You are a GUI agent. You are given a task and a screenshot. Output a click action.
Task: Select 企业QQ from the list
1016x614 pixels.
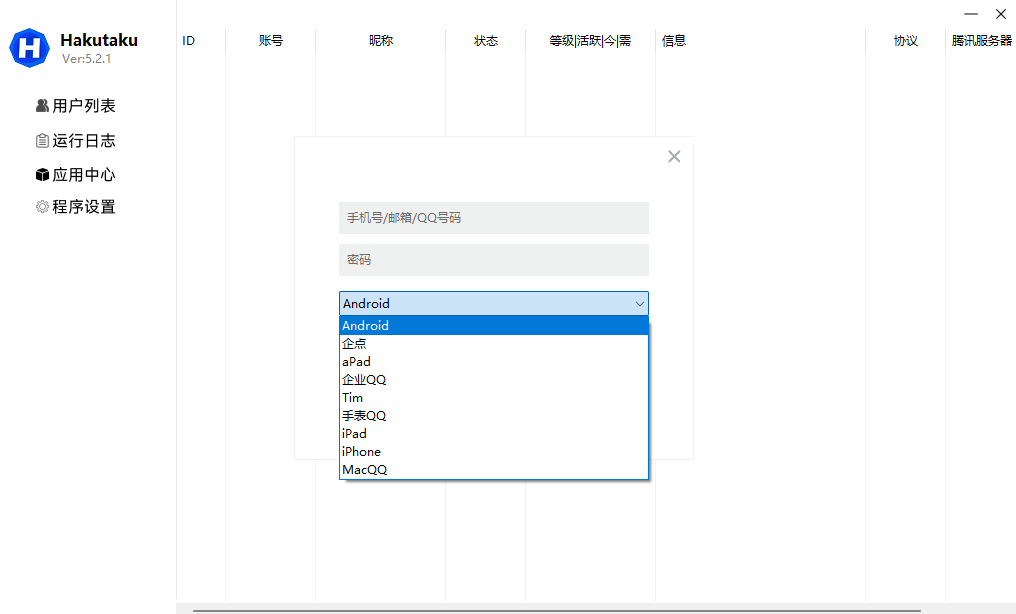pos(494,380)
